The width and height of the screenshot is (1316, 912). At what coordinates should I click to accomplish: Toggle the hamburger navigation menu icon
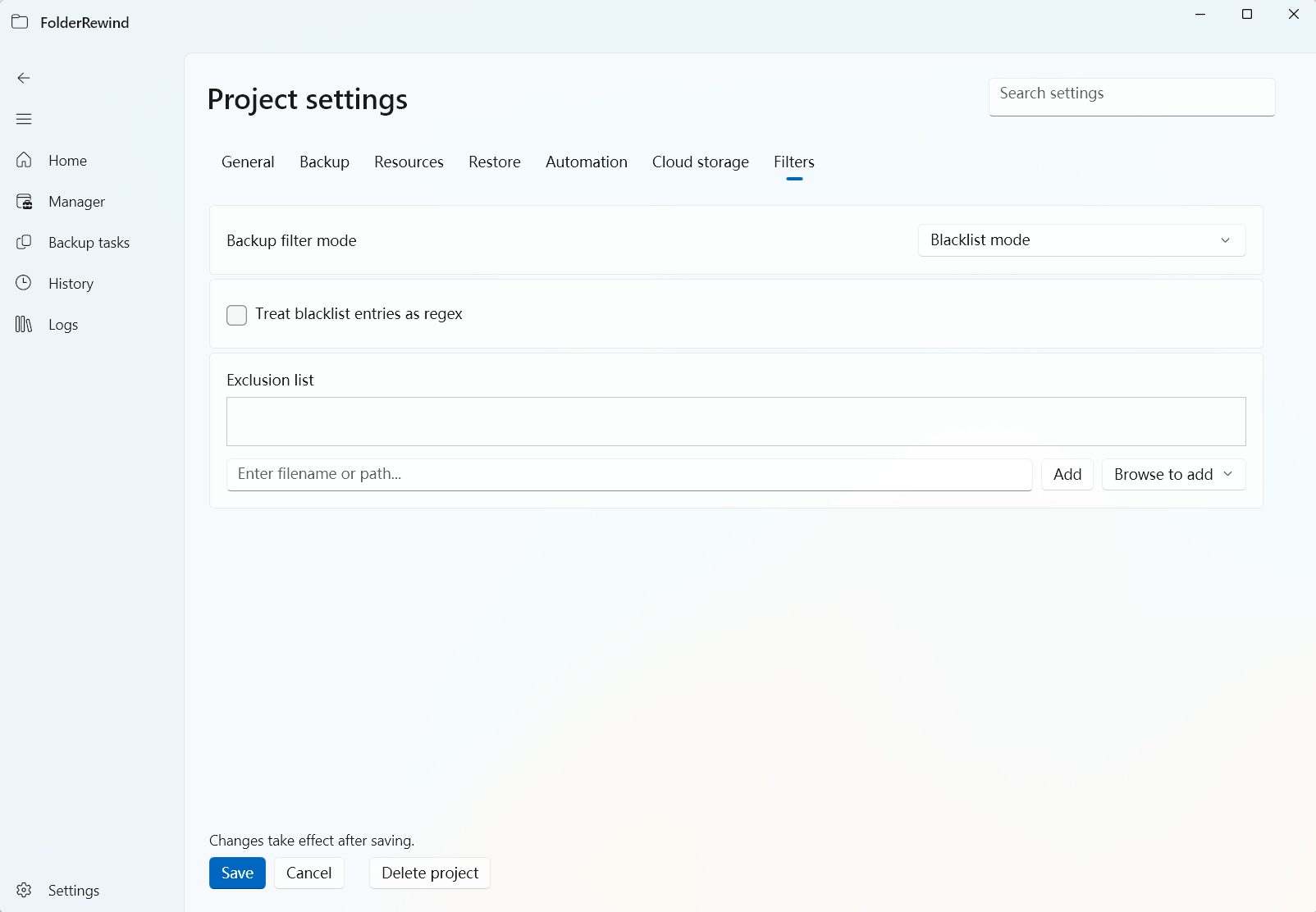[24, 119]
